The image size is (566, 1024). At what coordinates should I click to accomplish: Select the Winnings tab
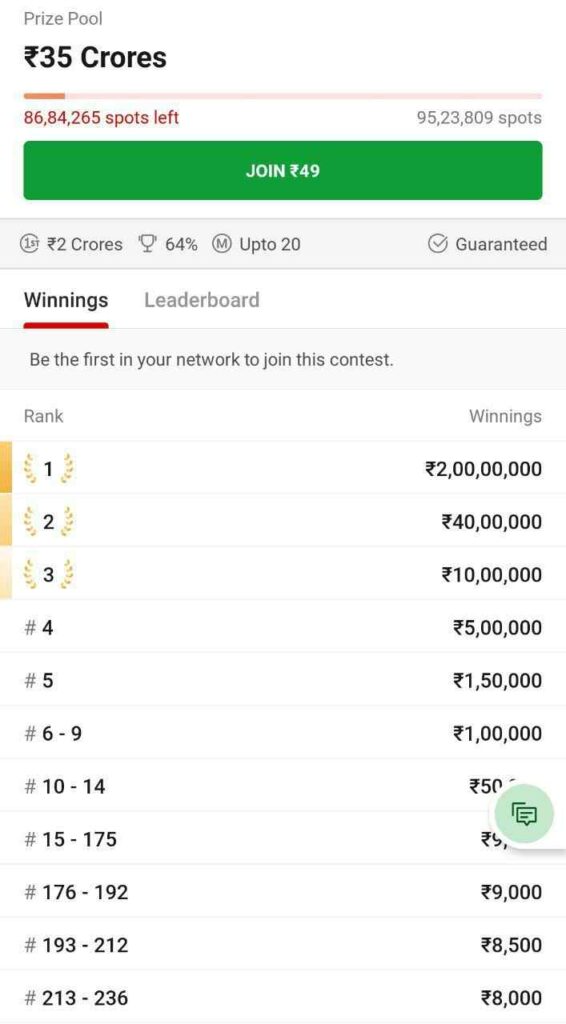[x=66, y=300]
